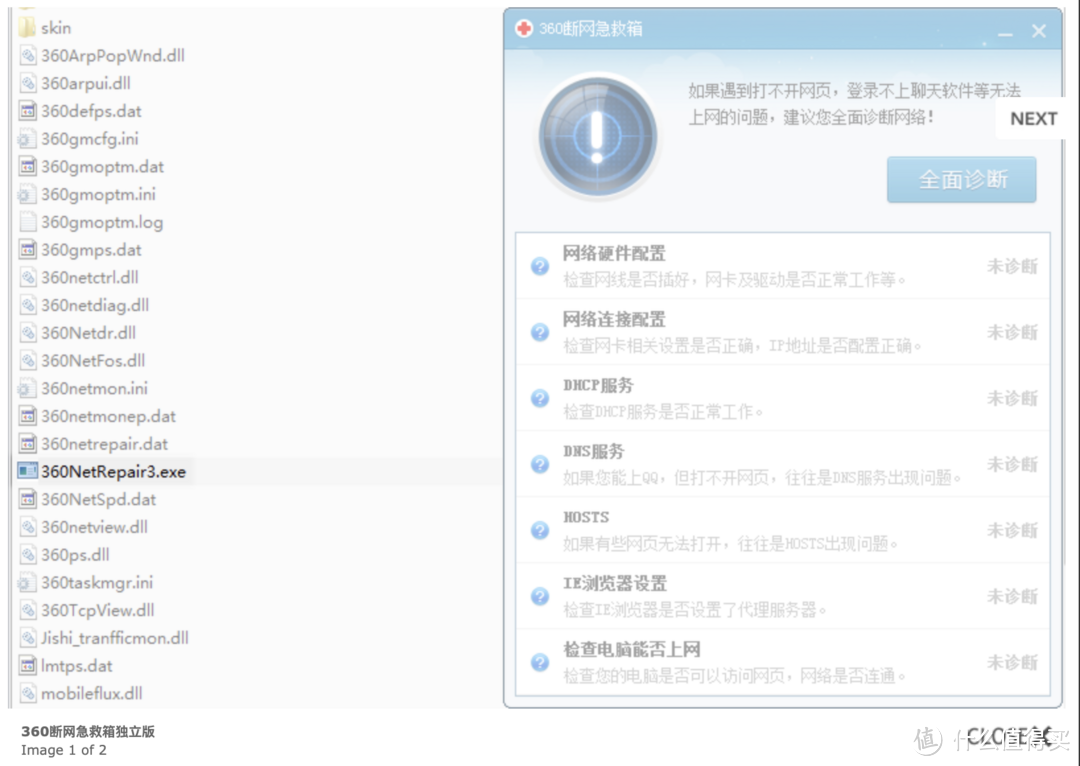This screenshot has height=766, width=1080.
Task: Click the radar exclamation diagnostic icon
Action: coord(597,136)
